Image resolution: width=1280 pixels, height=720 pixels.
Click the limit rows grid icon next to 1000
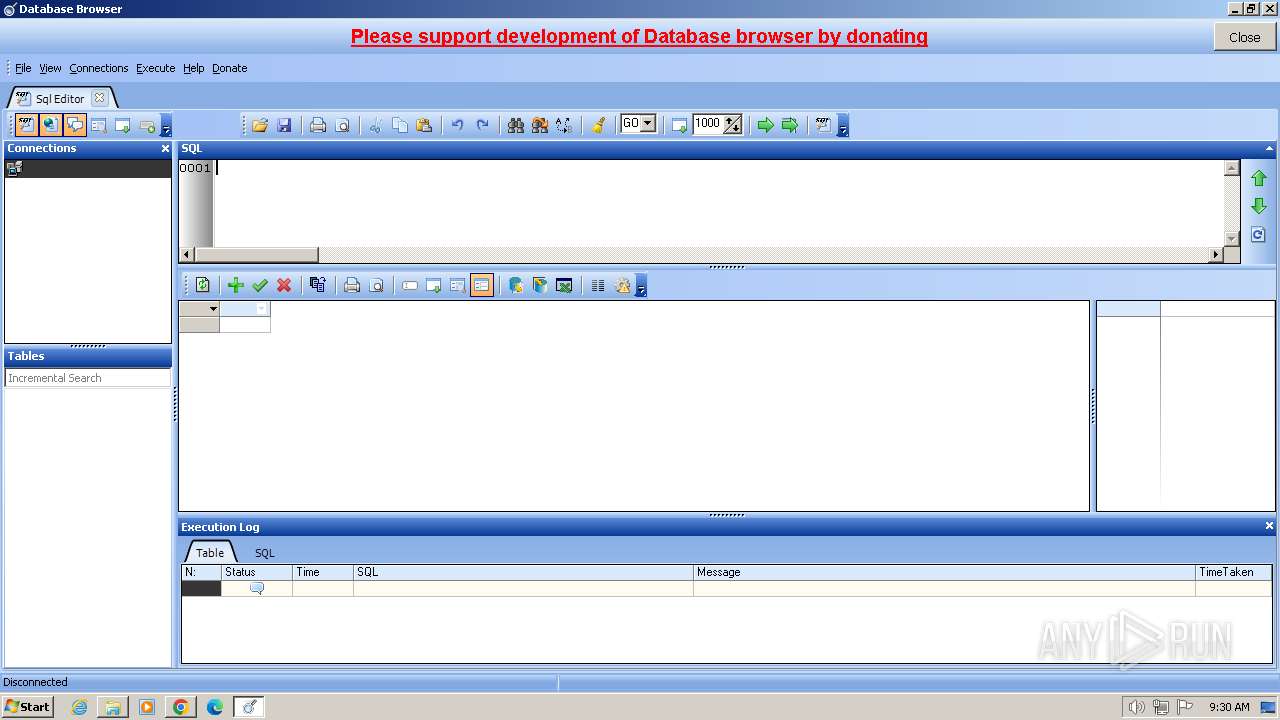680,125
